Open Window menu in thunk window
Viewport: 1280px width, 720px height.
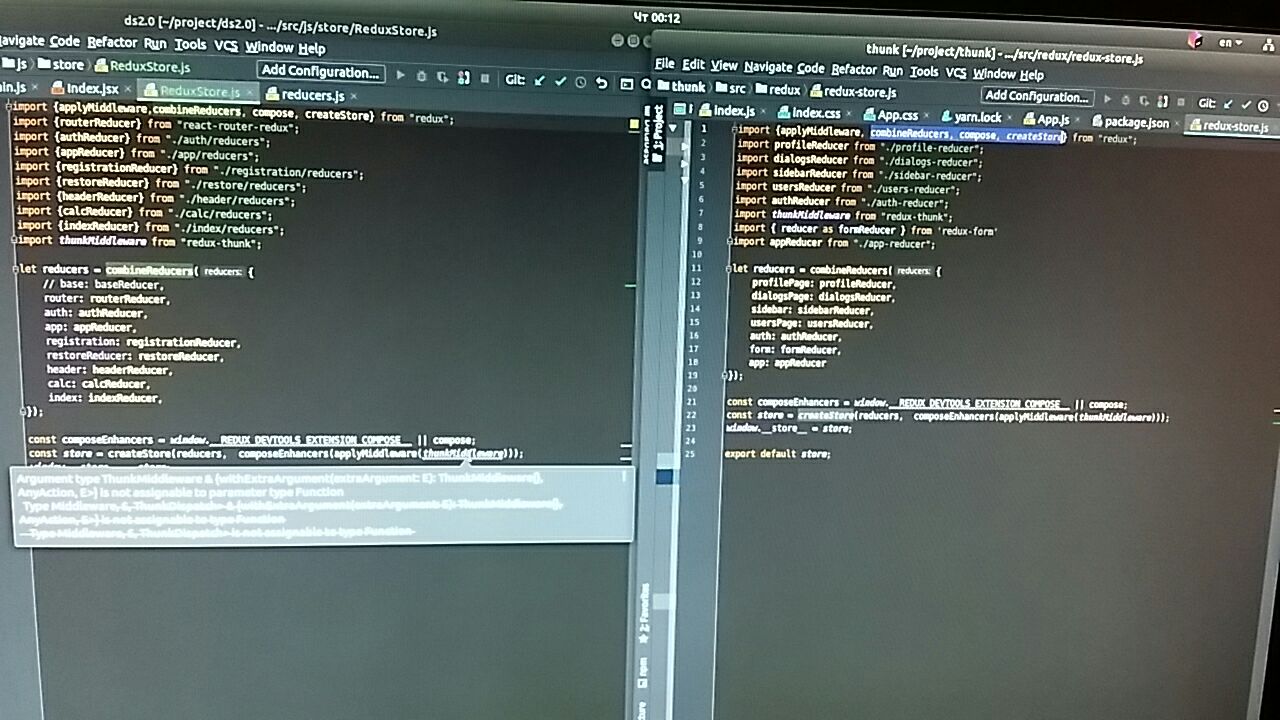pyautogui.click(x=994, y=74)
